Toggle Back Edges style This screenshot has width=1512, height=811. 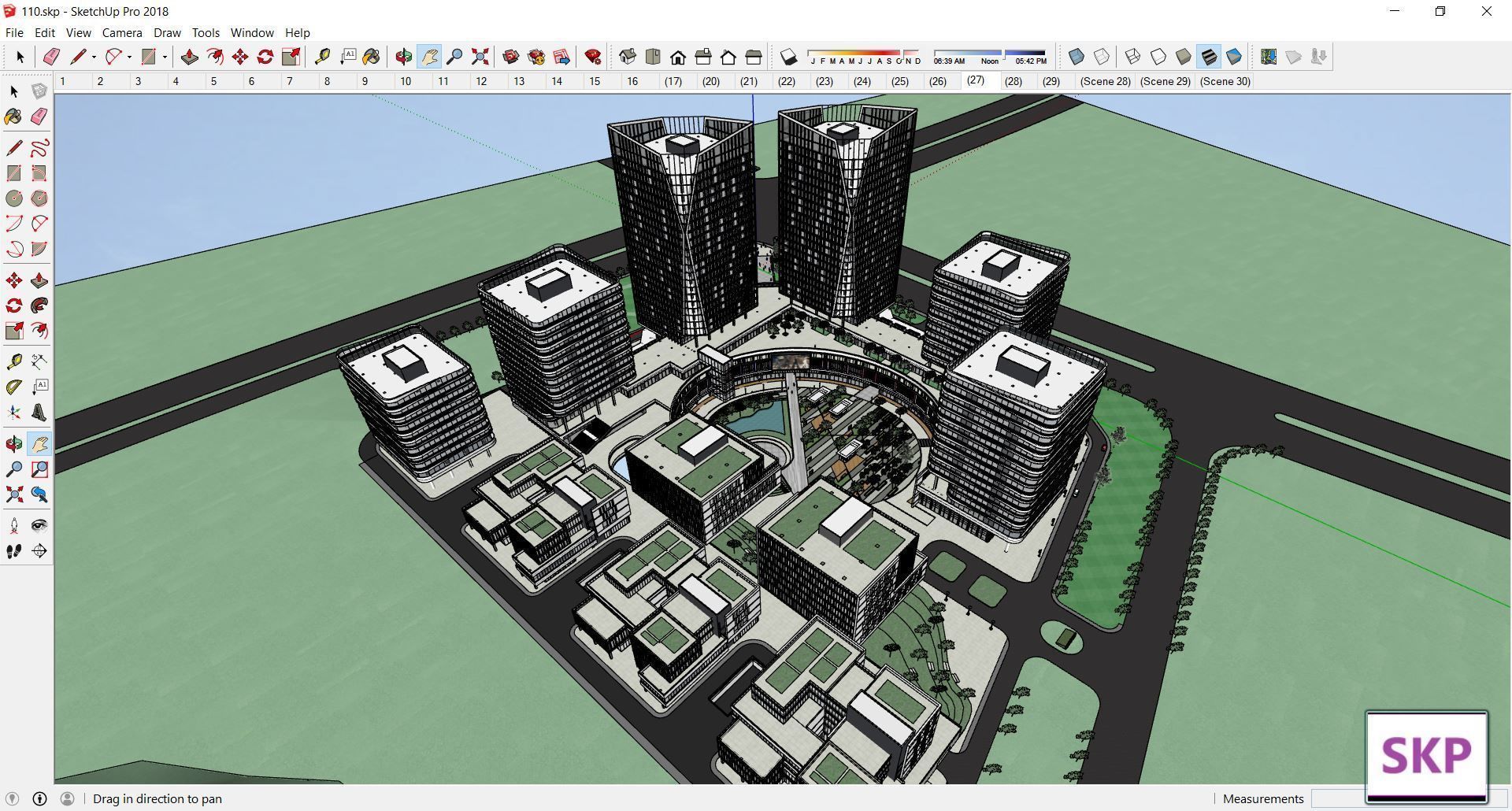1102,57
